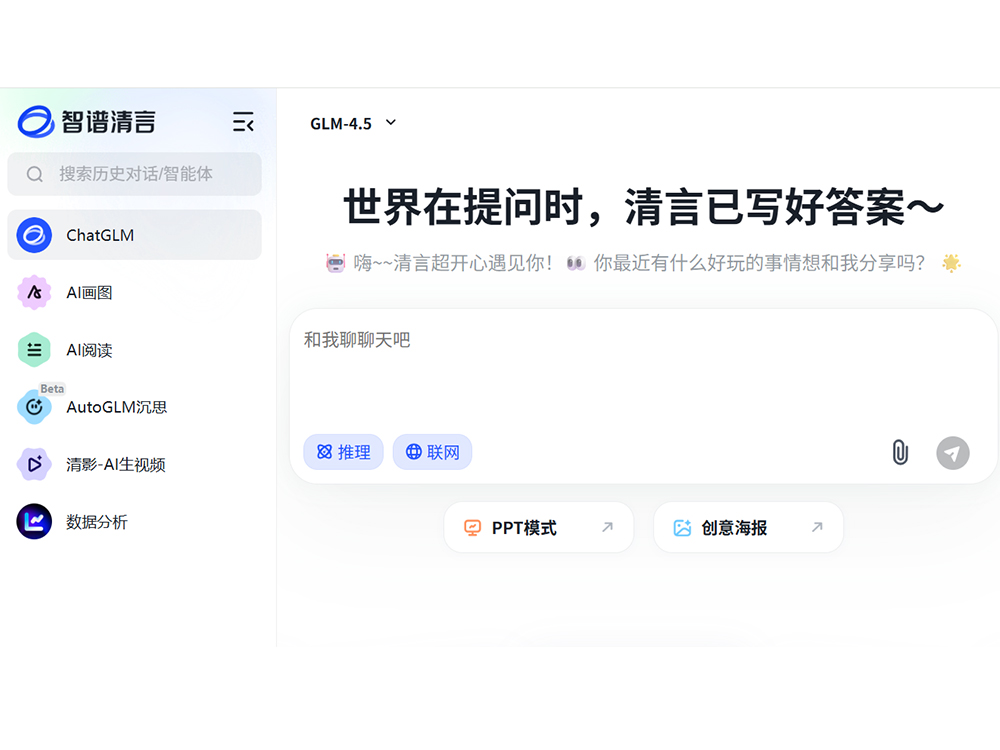This screenshot has width=1000, height=750.
Task: Click the AutoGLM沉思 blue icon
Action: coord(34,408)
